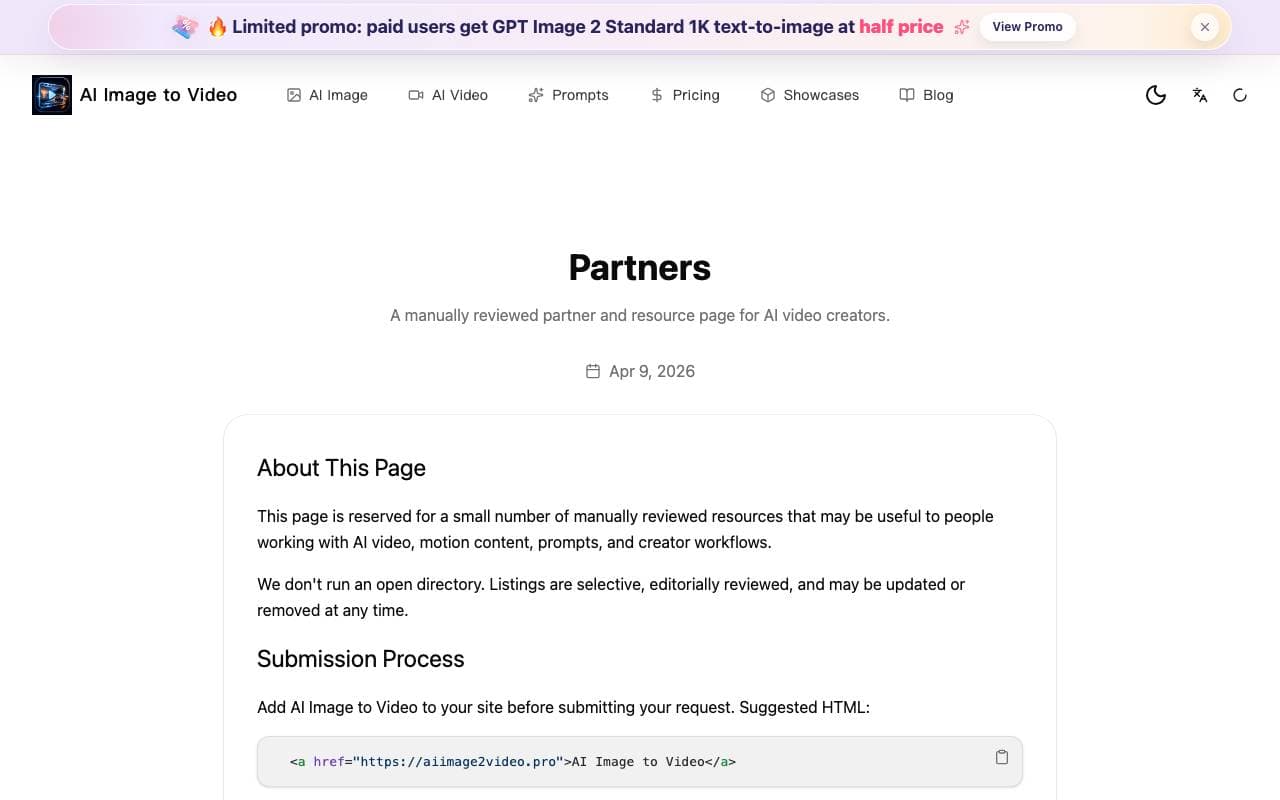Click the half price highlighted text
The height and width of the screenshot is (800, 1280).
click(901, 27)
